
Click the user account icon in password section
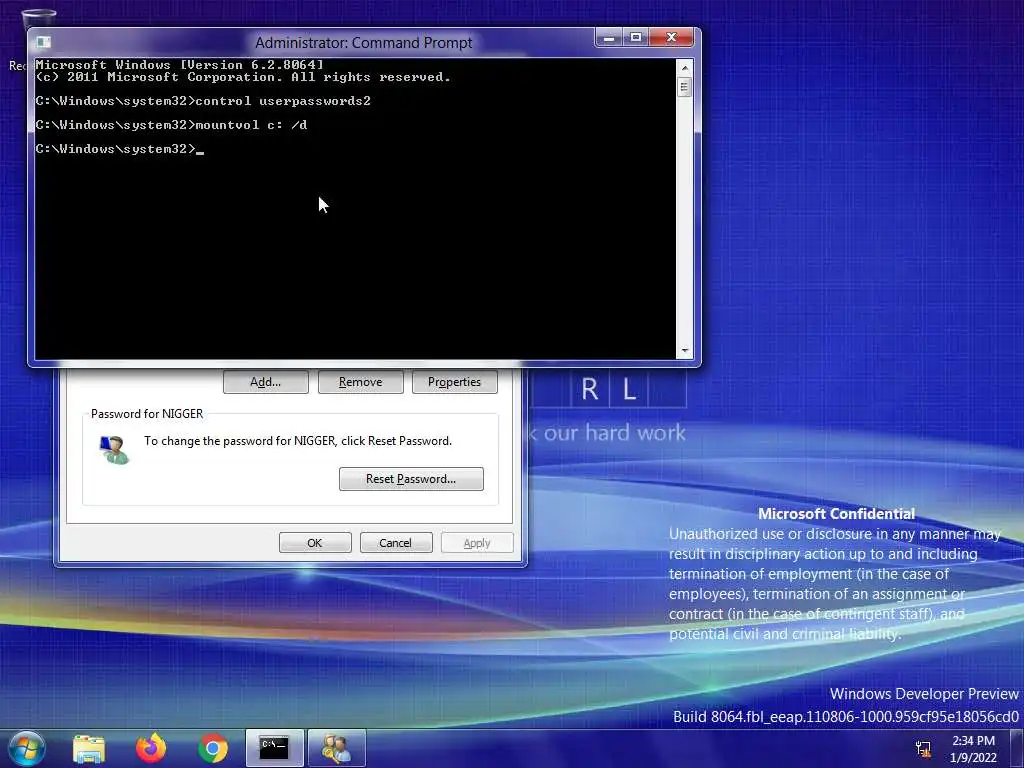pyautogui.click(x=114, y=449)
